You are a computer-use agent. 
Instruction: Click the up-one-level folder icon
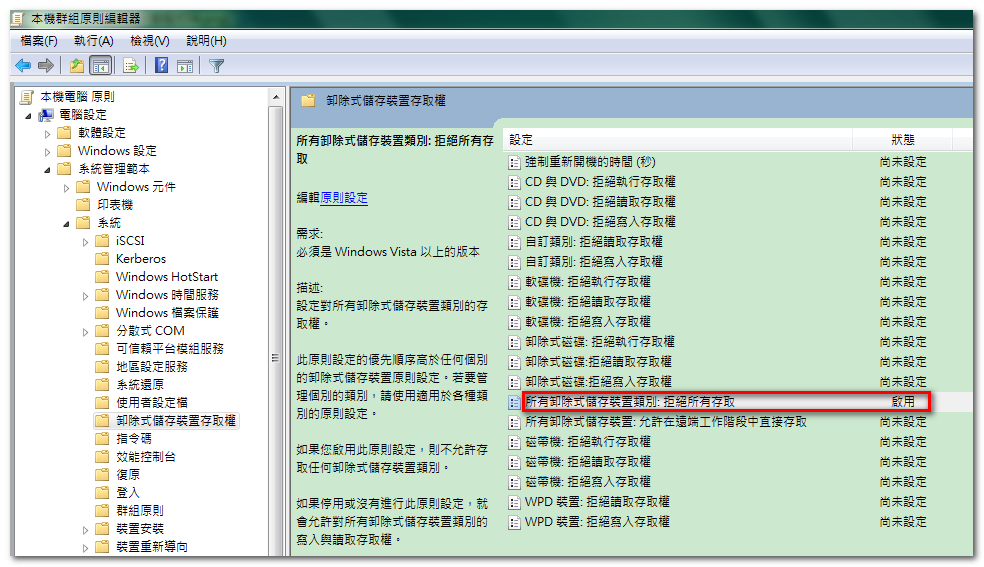(x=77, y=66)
